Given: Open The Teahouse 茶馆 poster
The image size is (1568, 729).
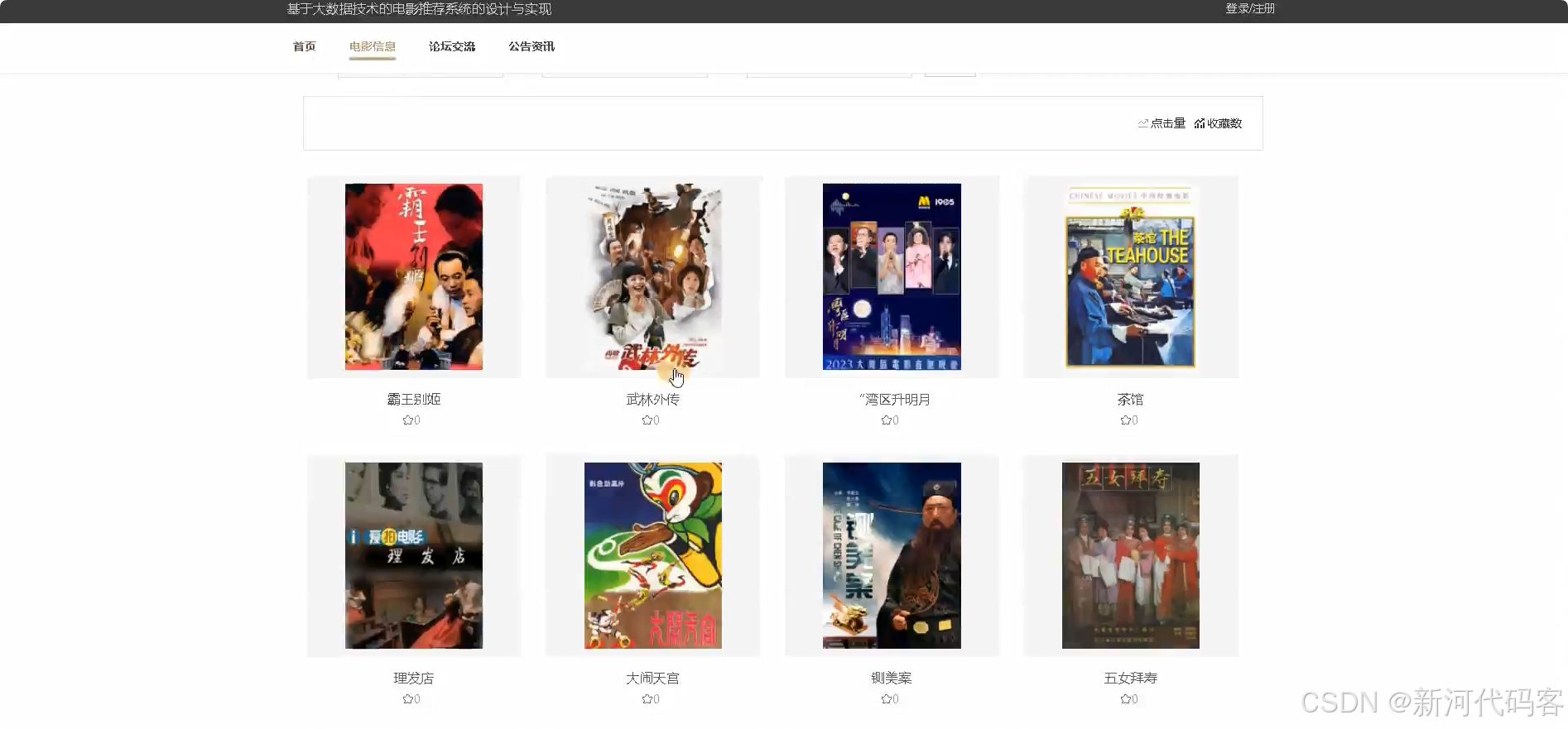Looking at the screenshot, I should point(1130,276).
